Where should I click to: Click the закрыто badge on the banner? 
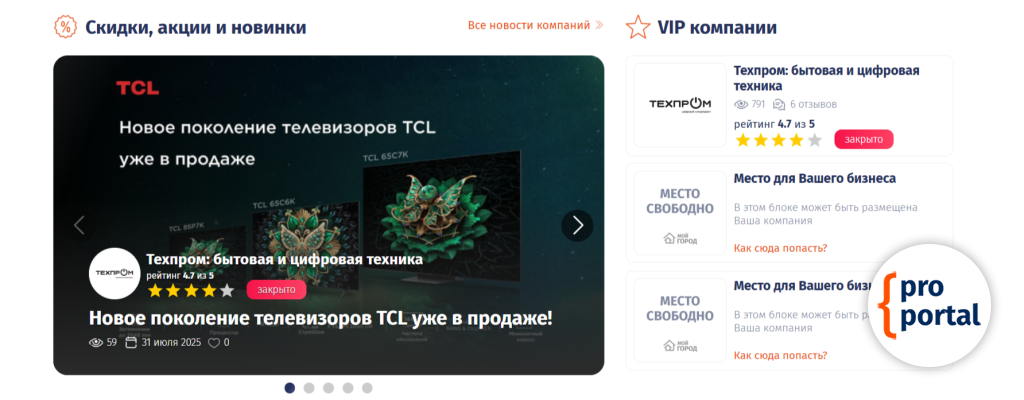(276, 290)
